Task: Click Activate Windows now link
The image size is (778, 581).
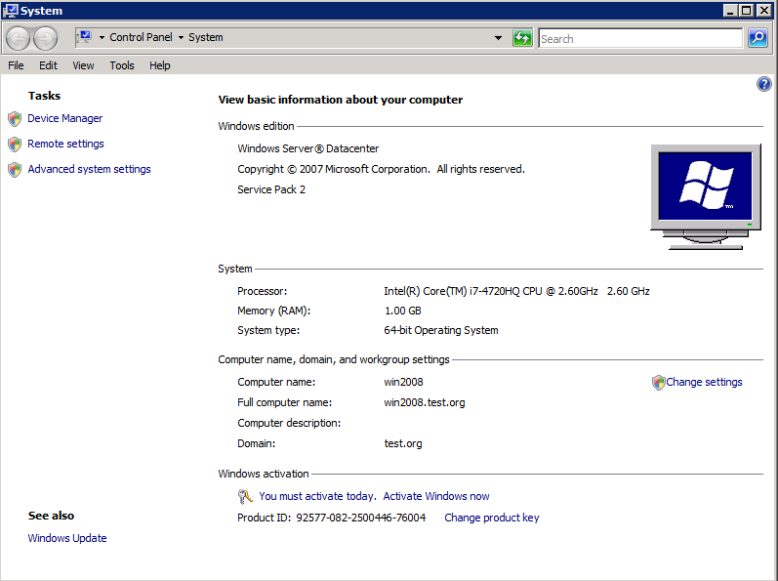Action: (x=436, y=496)
